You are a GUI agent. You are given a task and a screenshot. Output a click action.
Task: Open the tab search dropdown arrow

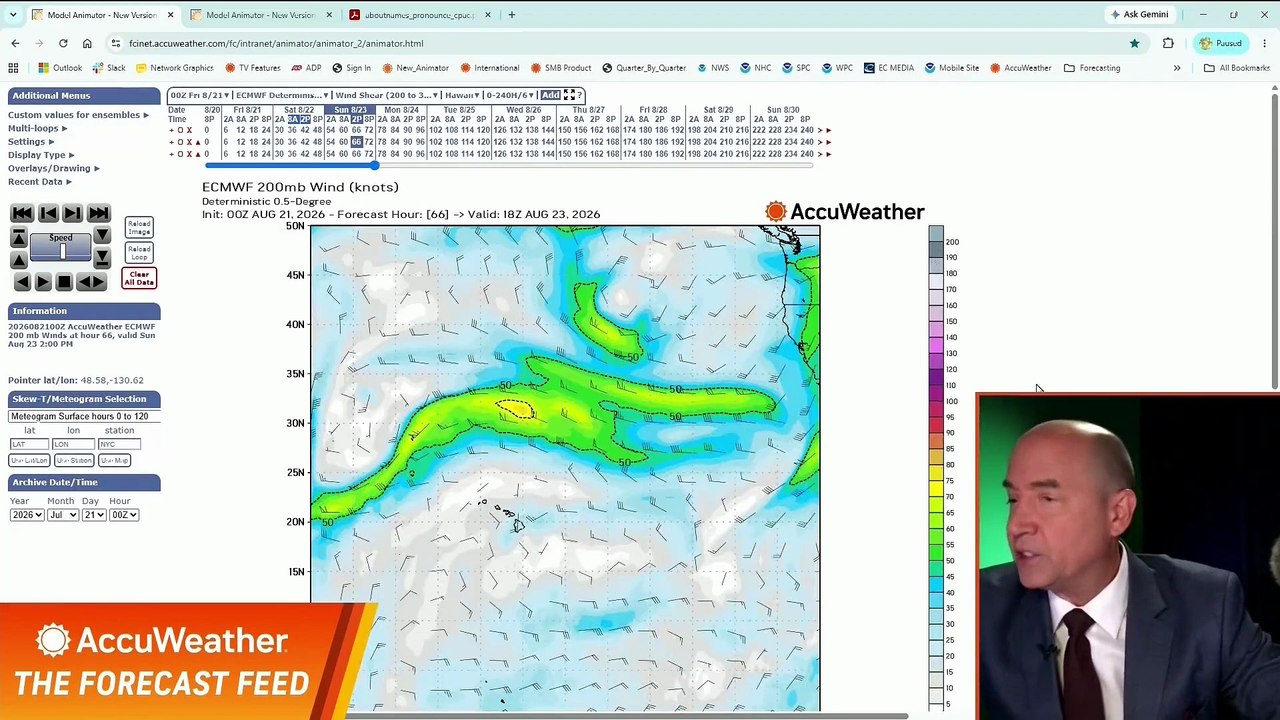15,15
